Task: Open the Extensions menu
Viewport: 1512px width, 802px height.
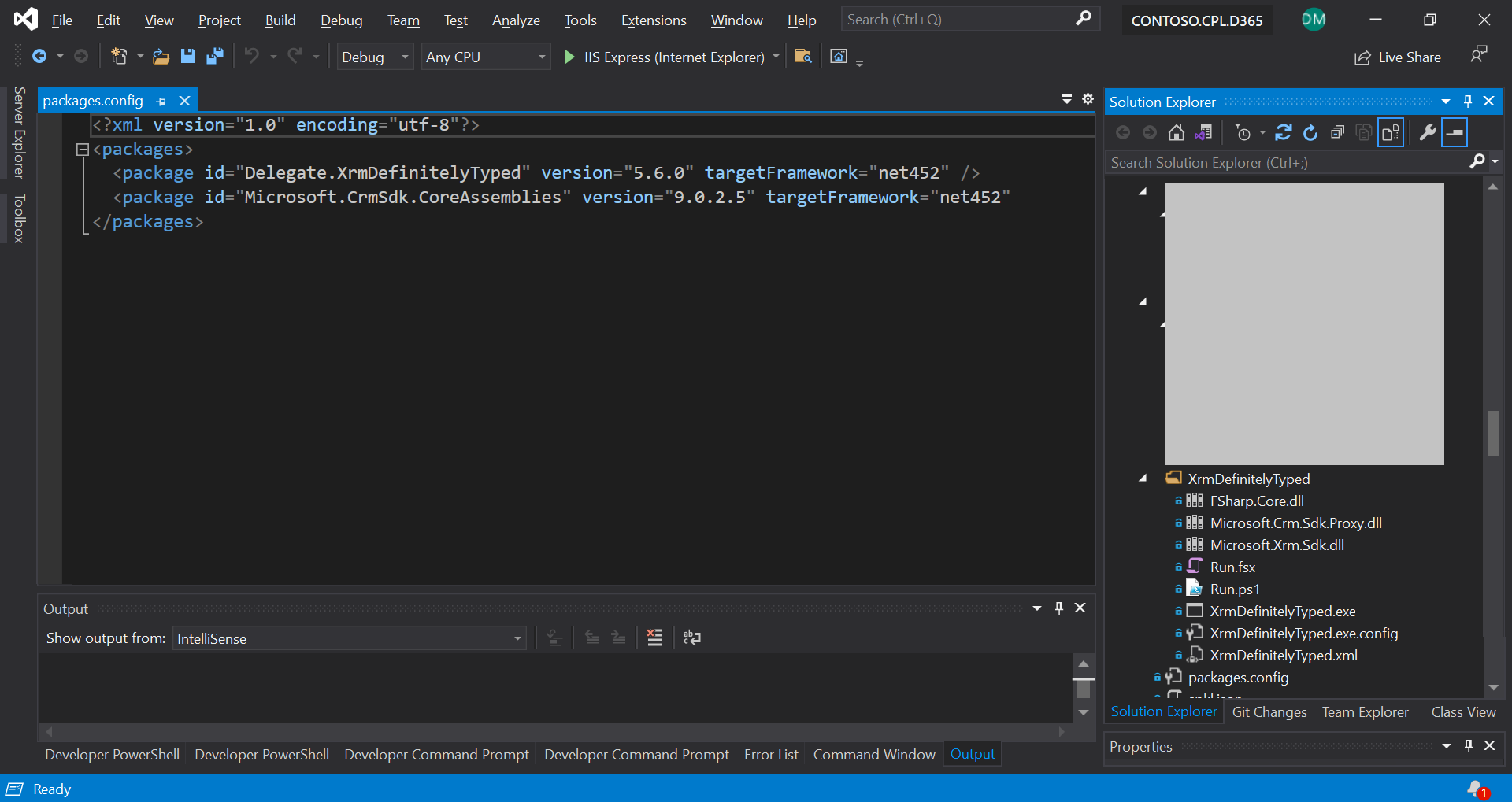Action: pyautogui.click(x=653, y=20)
